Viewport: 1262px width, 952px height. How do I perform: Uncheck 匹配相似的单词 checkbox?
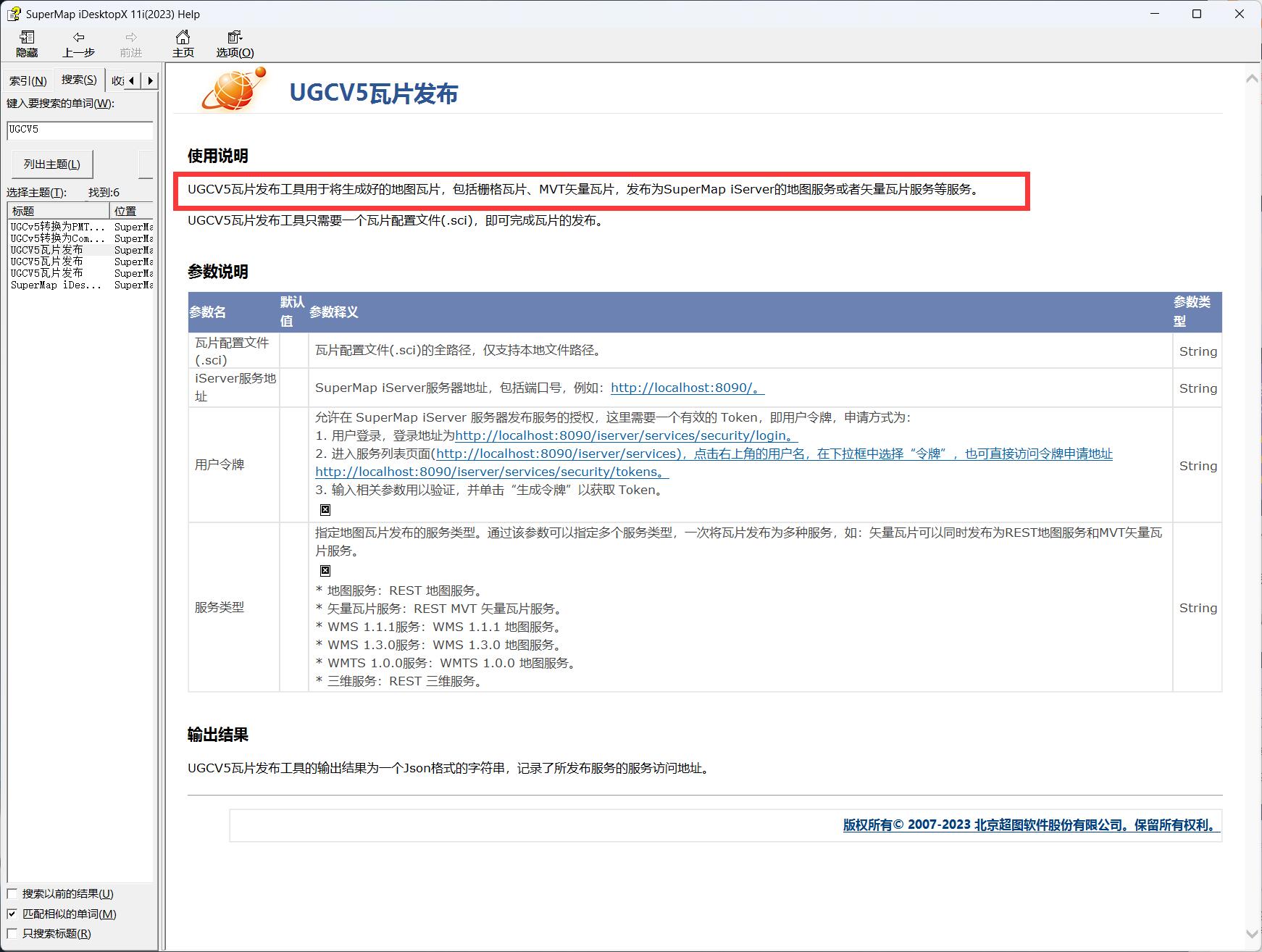(x=12, y=914)
